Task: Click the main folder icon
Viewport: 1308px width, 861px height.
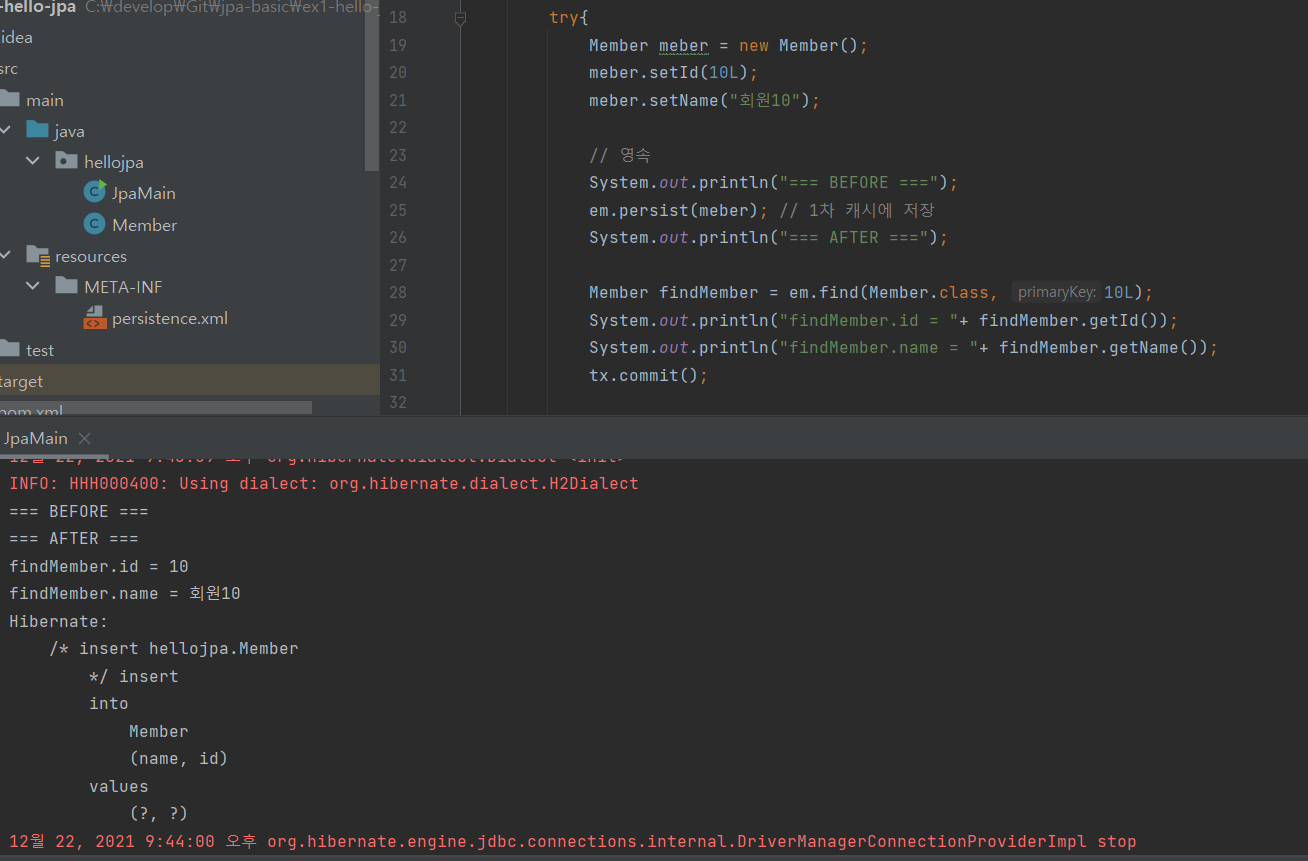Action: click(x=9, y=99)
